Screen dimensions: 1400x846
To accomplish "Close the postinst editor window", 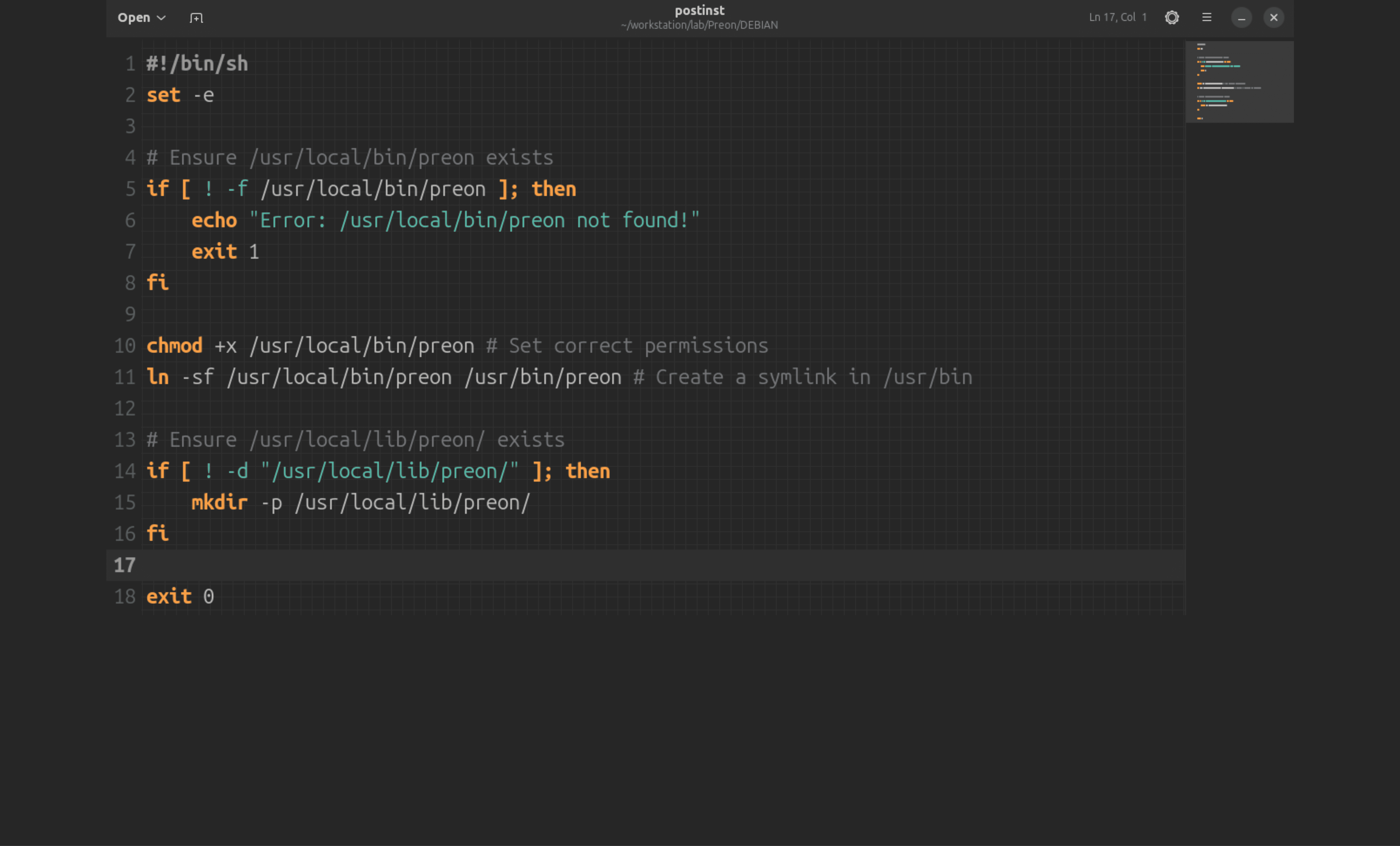I will click(x=1274, y=18).
